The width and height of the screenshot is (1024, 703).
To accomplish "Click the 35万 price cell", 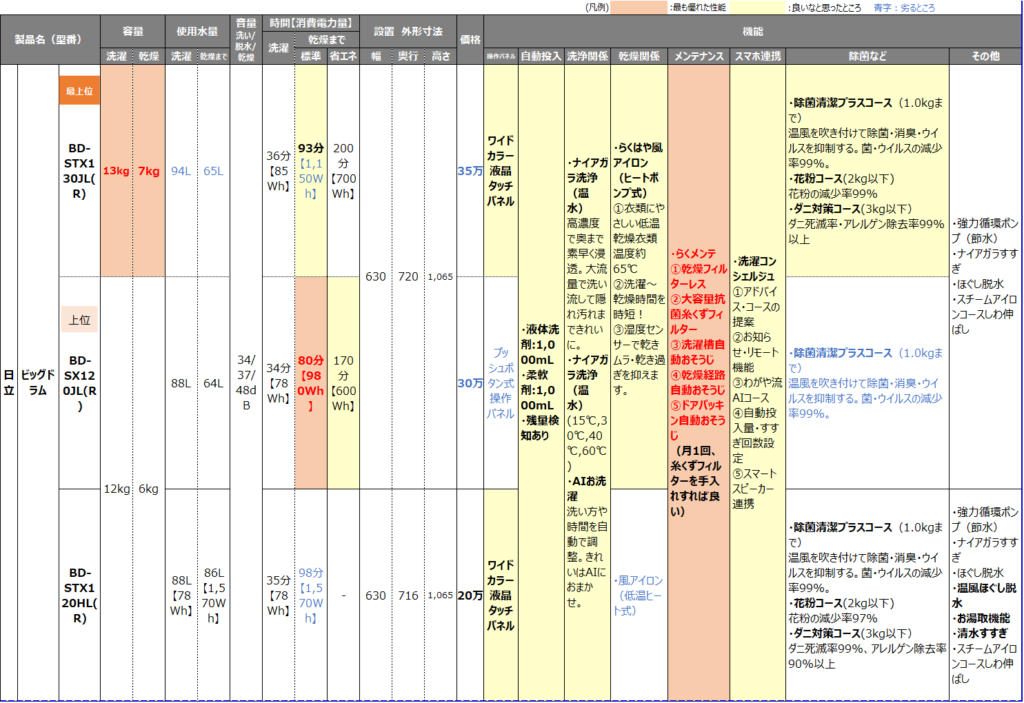I will 469,171.
